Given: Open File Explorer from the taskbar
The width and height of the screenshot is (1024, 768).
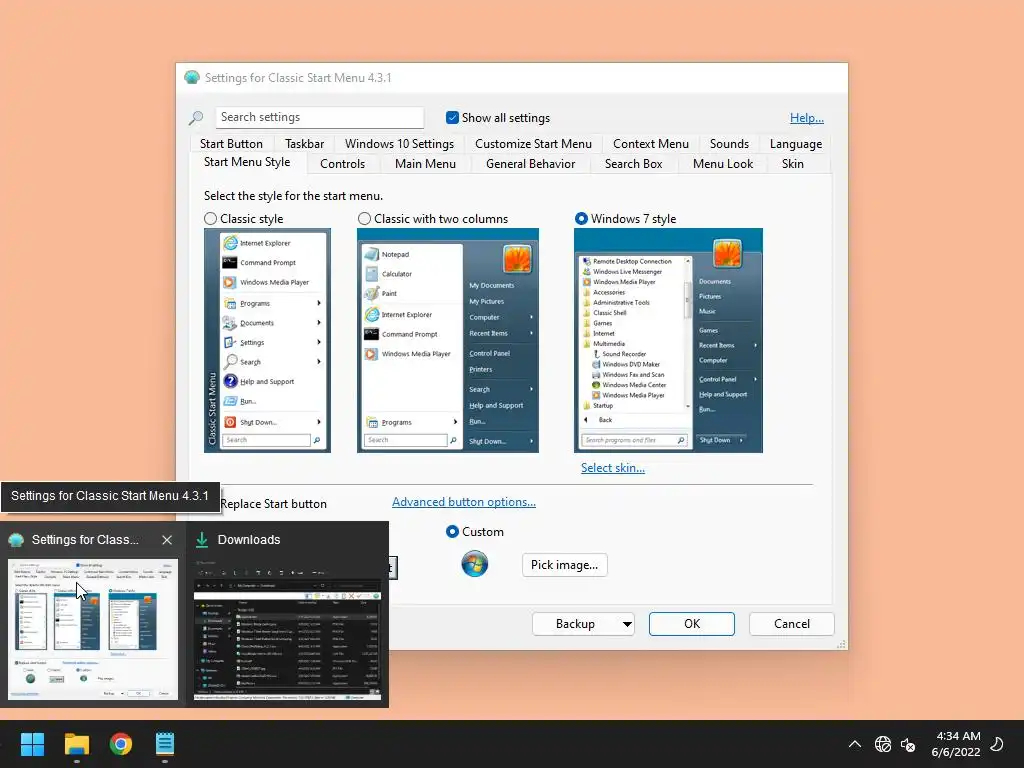Looking at the screenshot, I should (x=77, y=744).
